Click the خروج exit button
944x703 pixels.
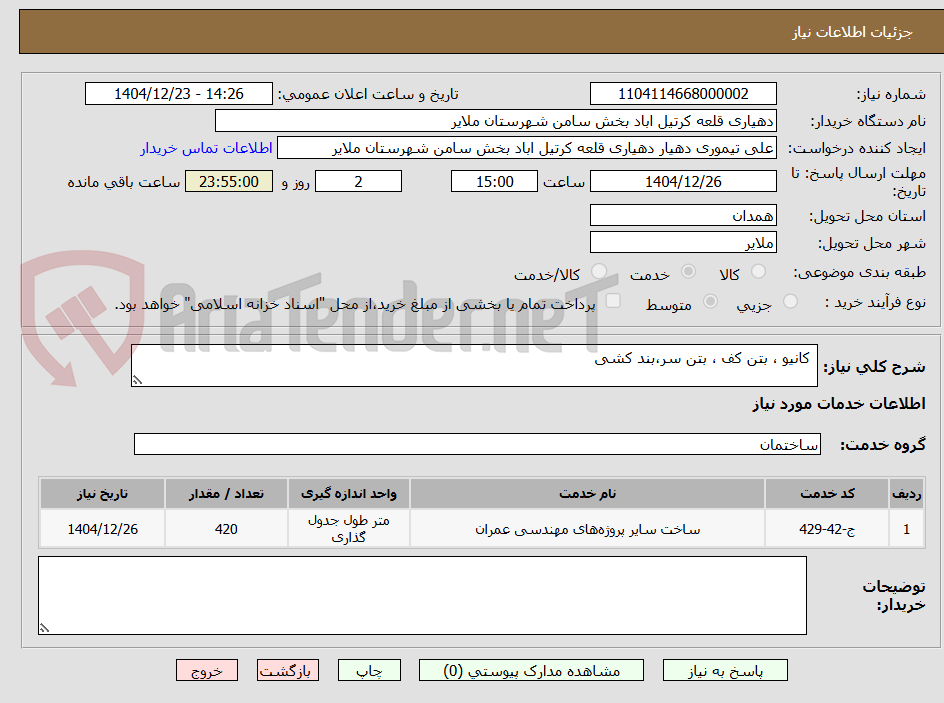pos(206,670)
